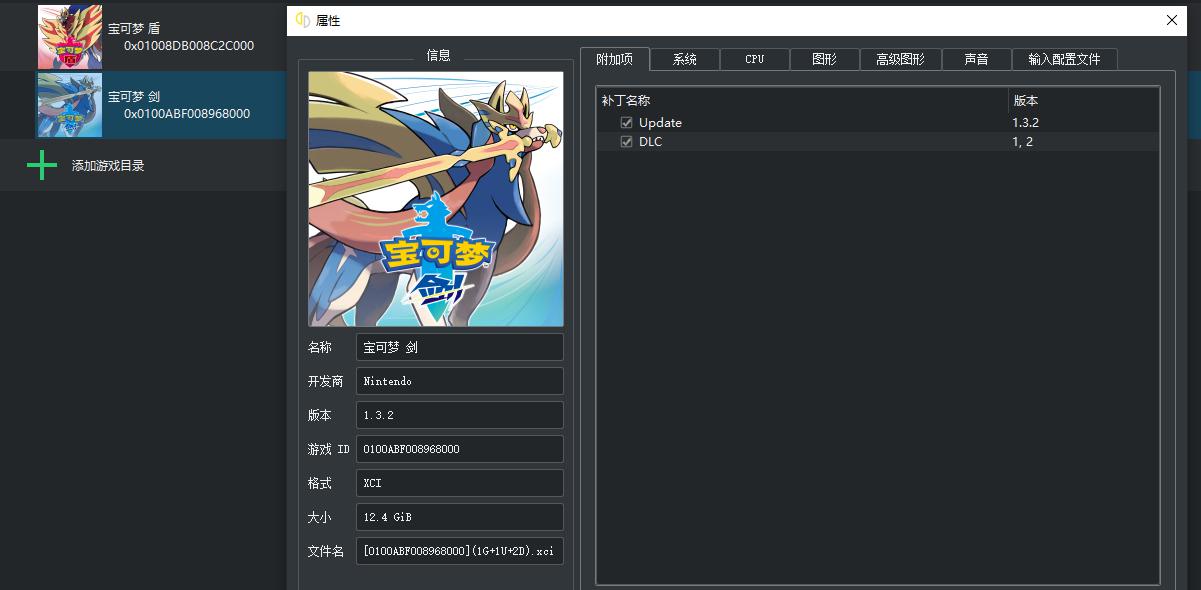This screenshot has width=1201, height=590.
Task: Switch to the 附加项 tab
Action: pos(615,59)
